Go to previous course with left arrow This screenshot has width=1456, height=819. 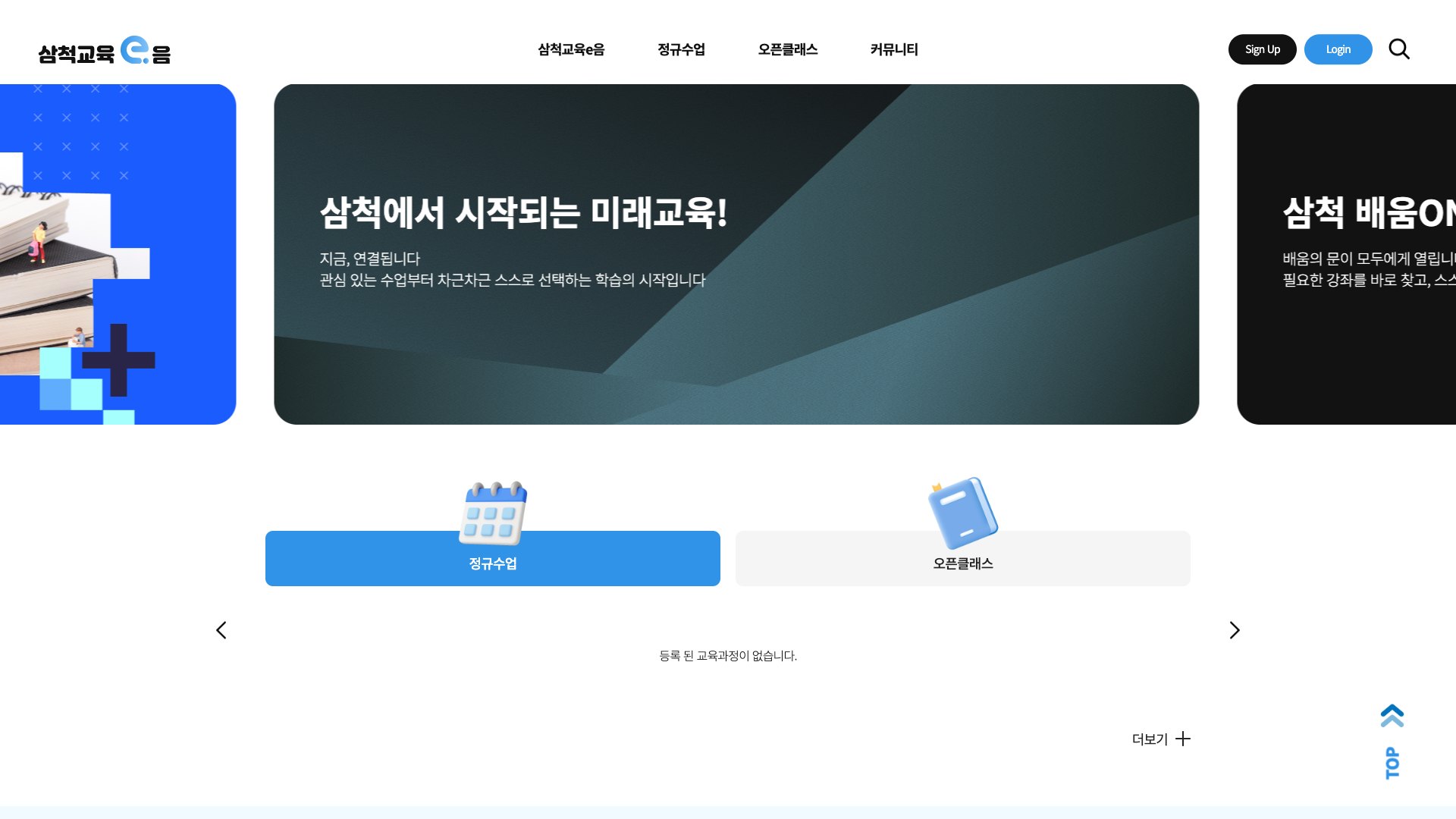pos(221,630)
